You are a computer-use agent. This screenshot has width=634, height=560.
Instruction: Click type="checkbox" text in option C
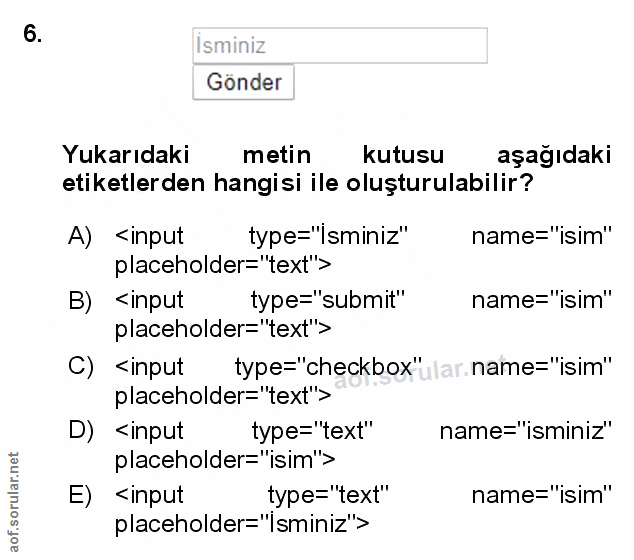tap(328, 366)
